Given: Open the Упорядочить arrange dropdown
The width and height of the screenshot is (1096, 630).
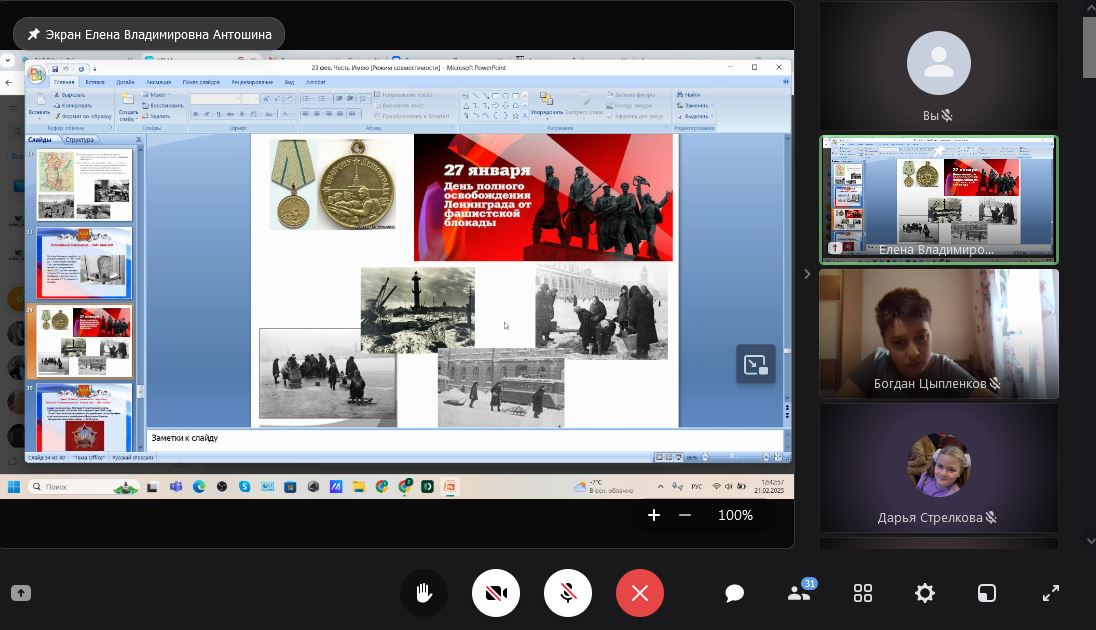Looking at the screenshot, I should coord(547,104).
